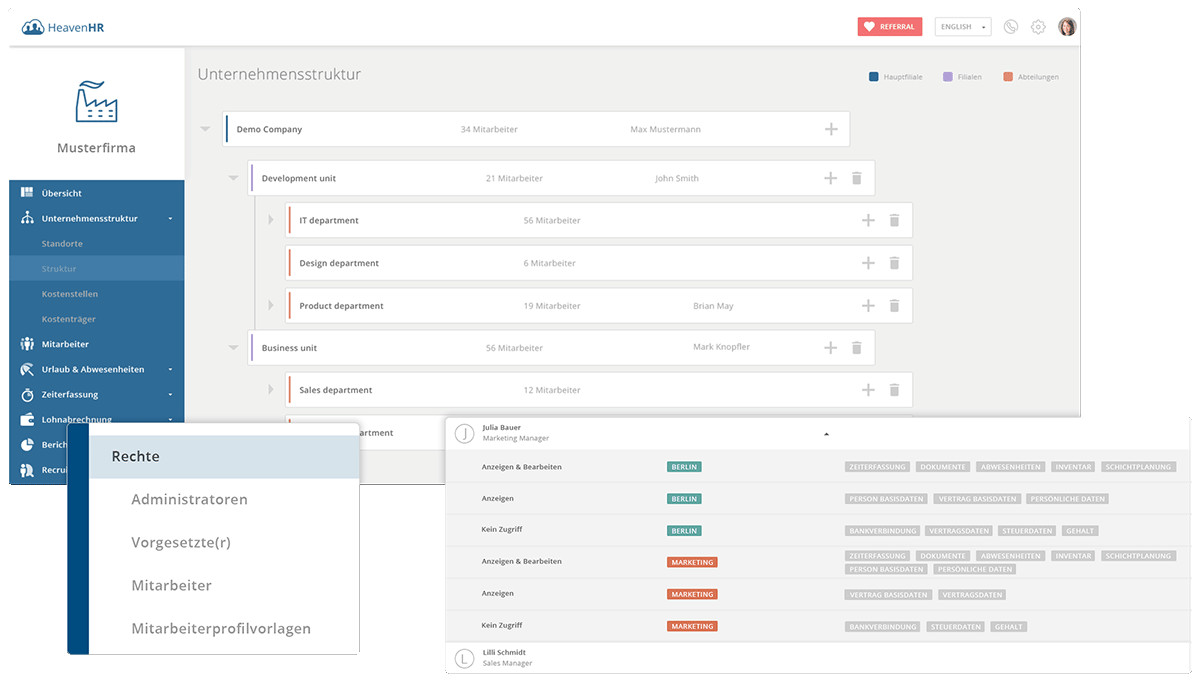
Task: Collapse the Demo Company tree node
Action: [x=205, y=129]
